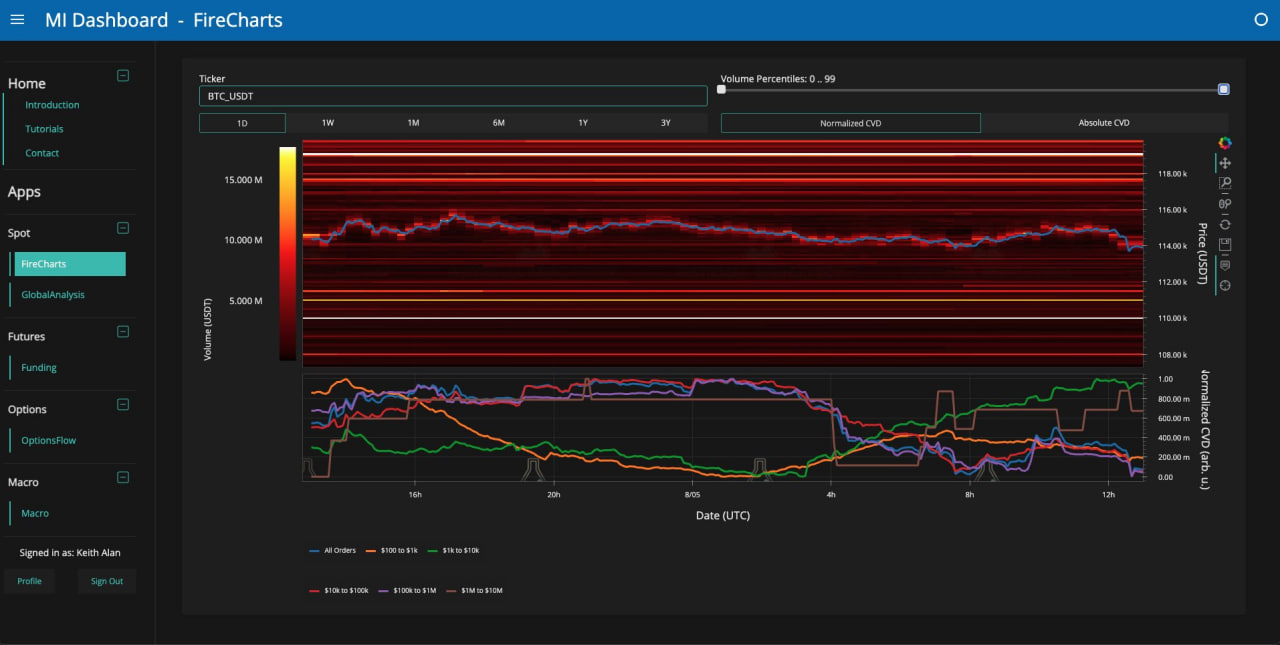The image size is (1280, 645).
Task: Select the Pan tool in chart toolbar
Action: (1225, 163)
